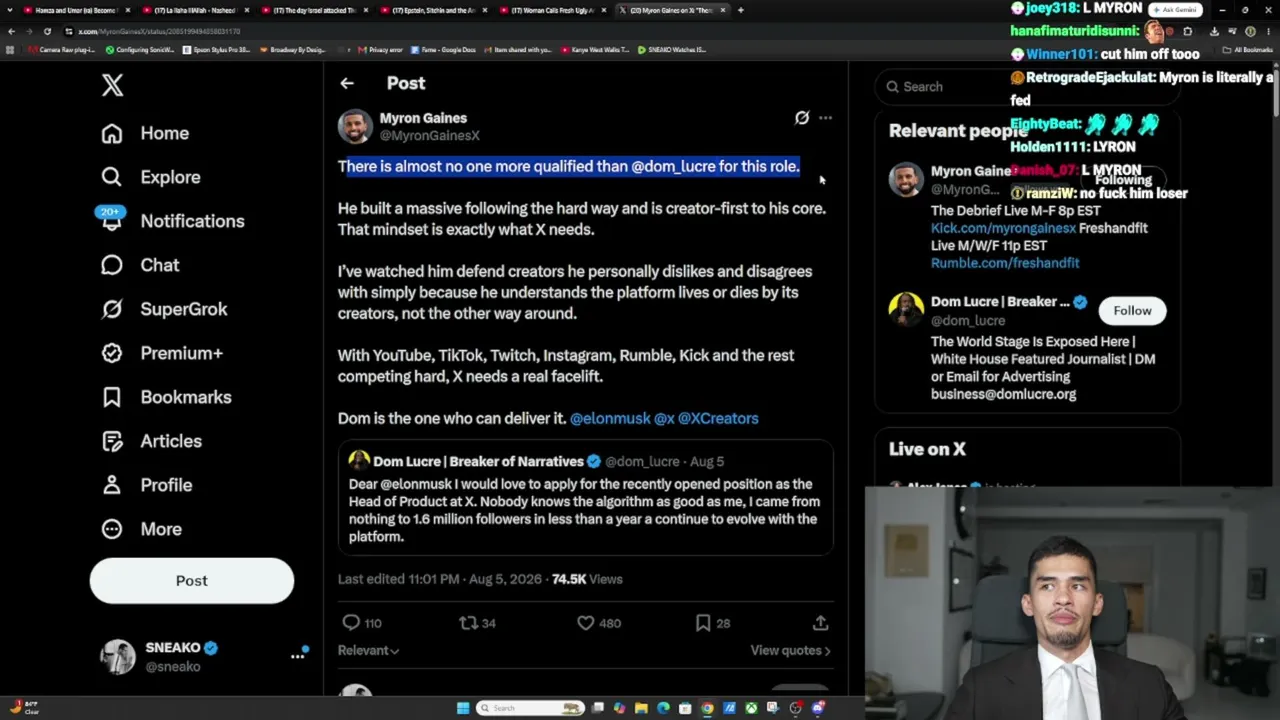Reload the current page

47,31
